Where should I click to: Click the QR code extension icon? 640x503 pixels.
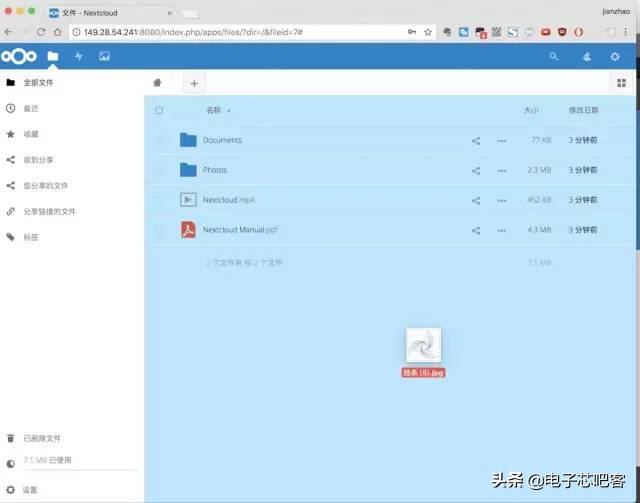point(496,32)
